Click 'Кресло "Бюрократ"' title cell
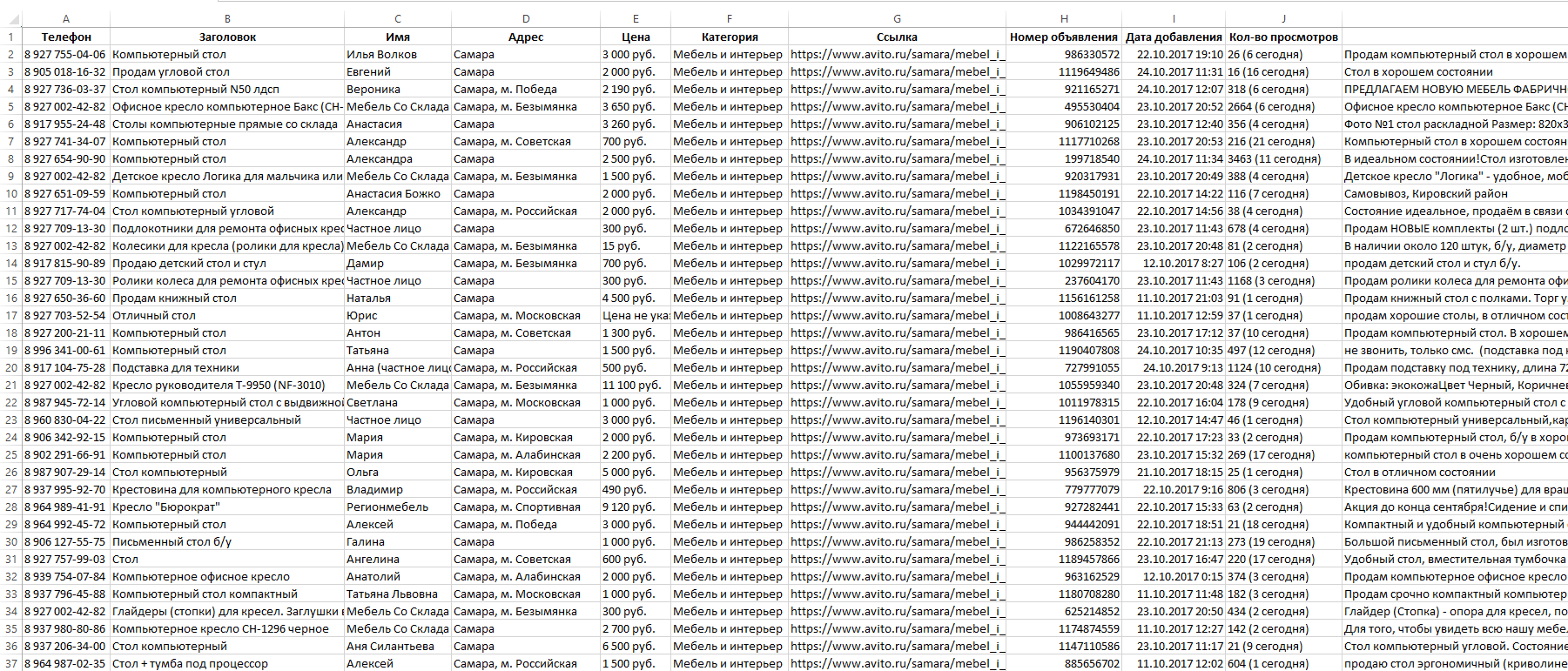 tap(227, 507)
